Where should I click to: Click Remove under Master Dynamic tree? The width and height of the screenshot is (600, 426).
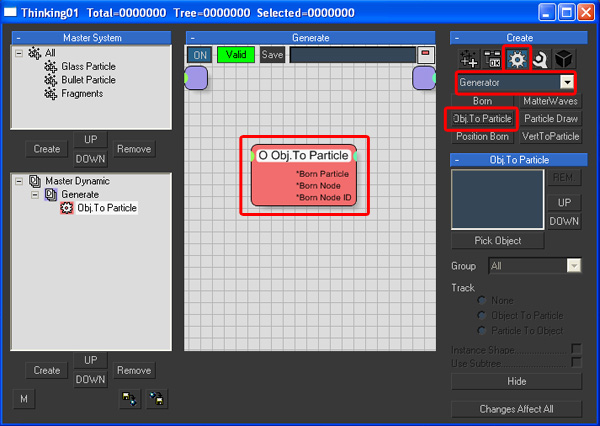[x=134, y=370]
